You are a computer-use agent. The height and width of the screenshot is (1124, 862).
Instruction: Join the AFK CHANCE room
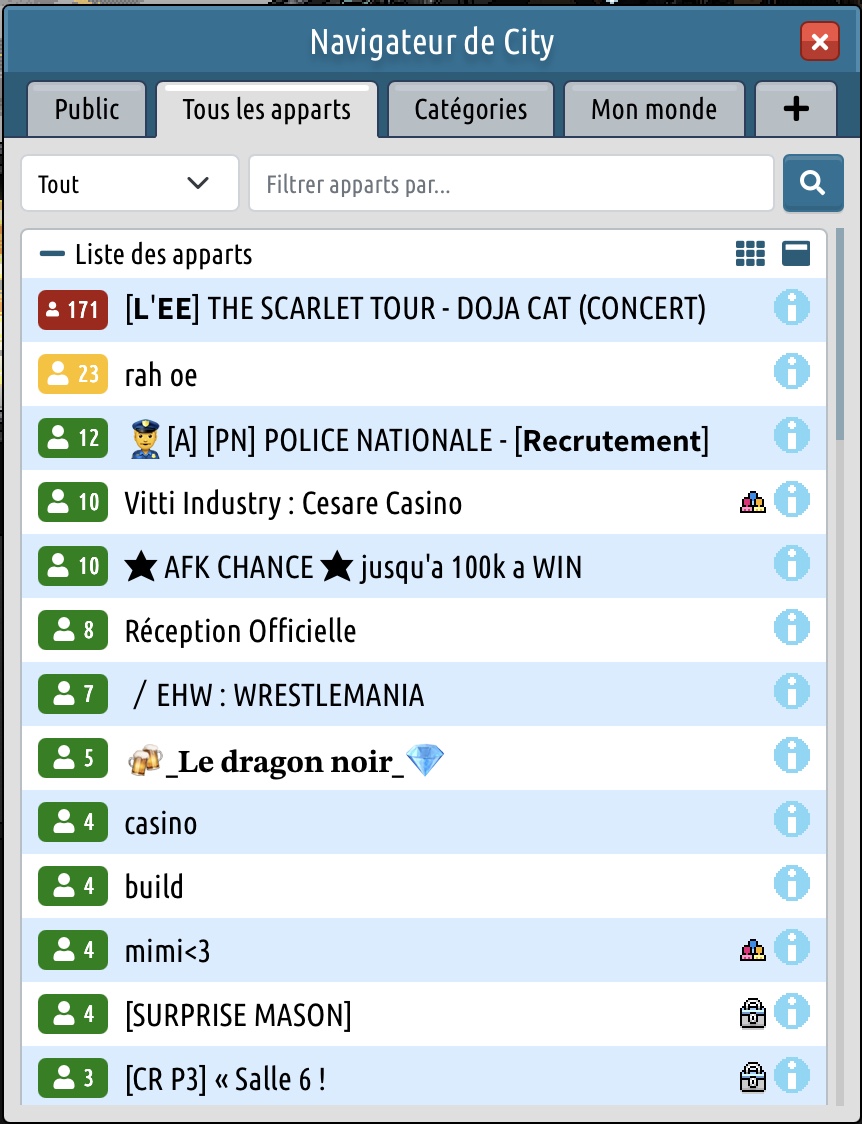[353, 567]
